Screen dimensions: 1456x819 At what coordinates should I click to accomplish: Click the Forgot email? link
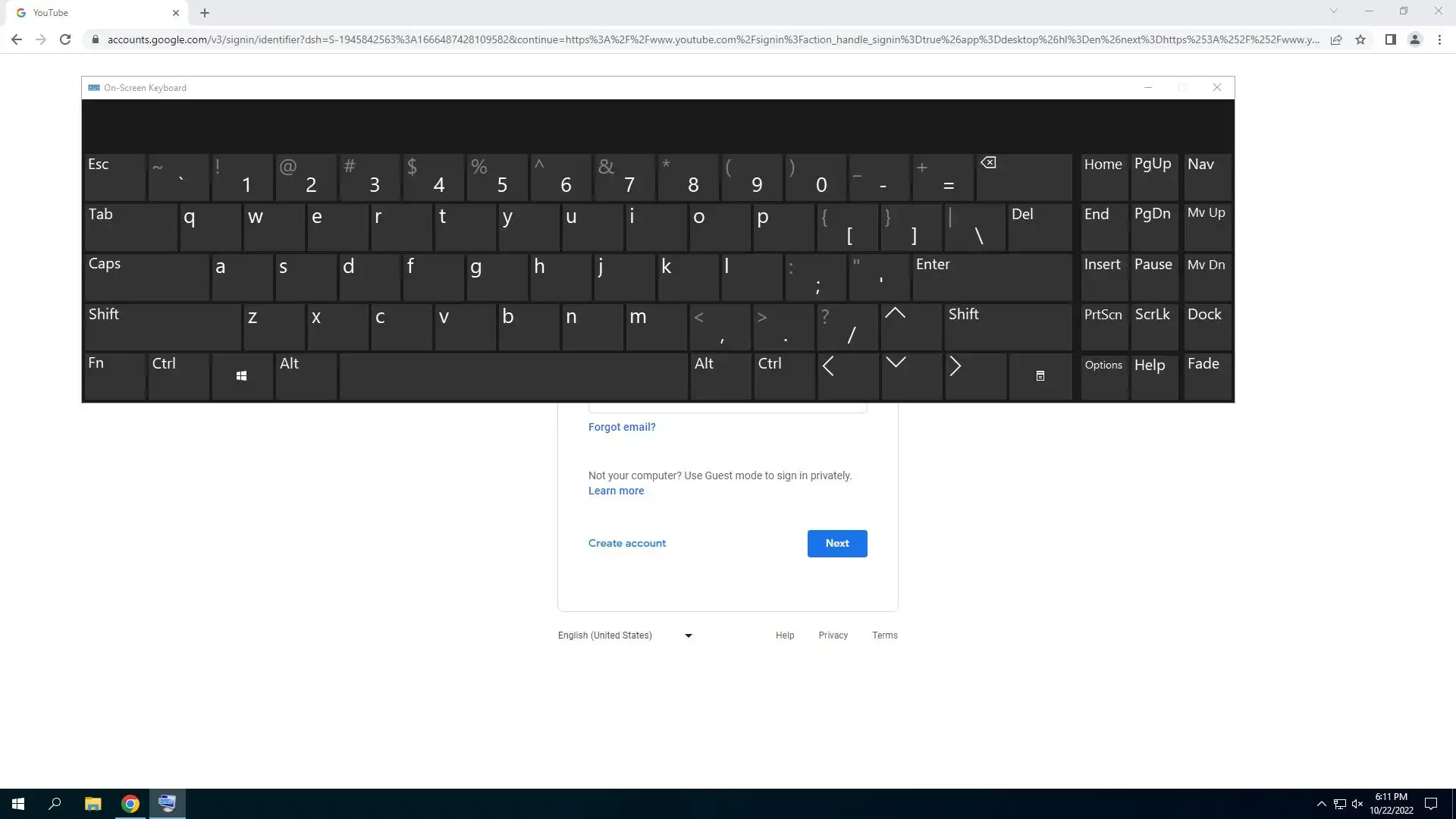click(x=621, y=427)
